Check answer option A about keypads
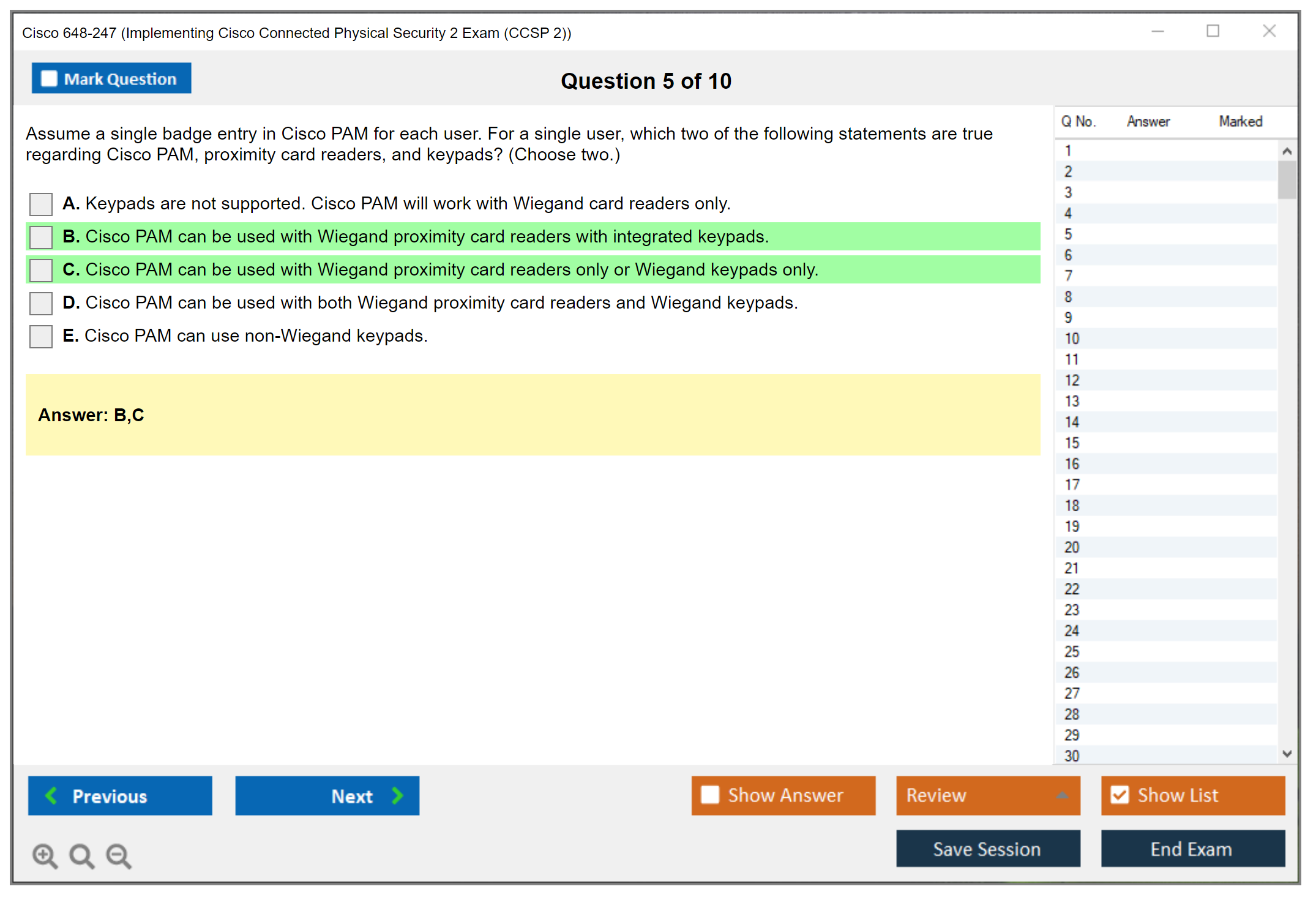This screenshot has height=900, width=1316. pos(41,204)
